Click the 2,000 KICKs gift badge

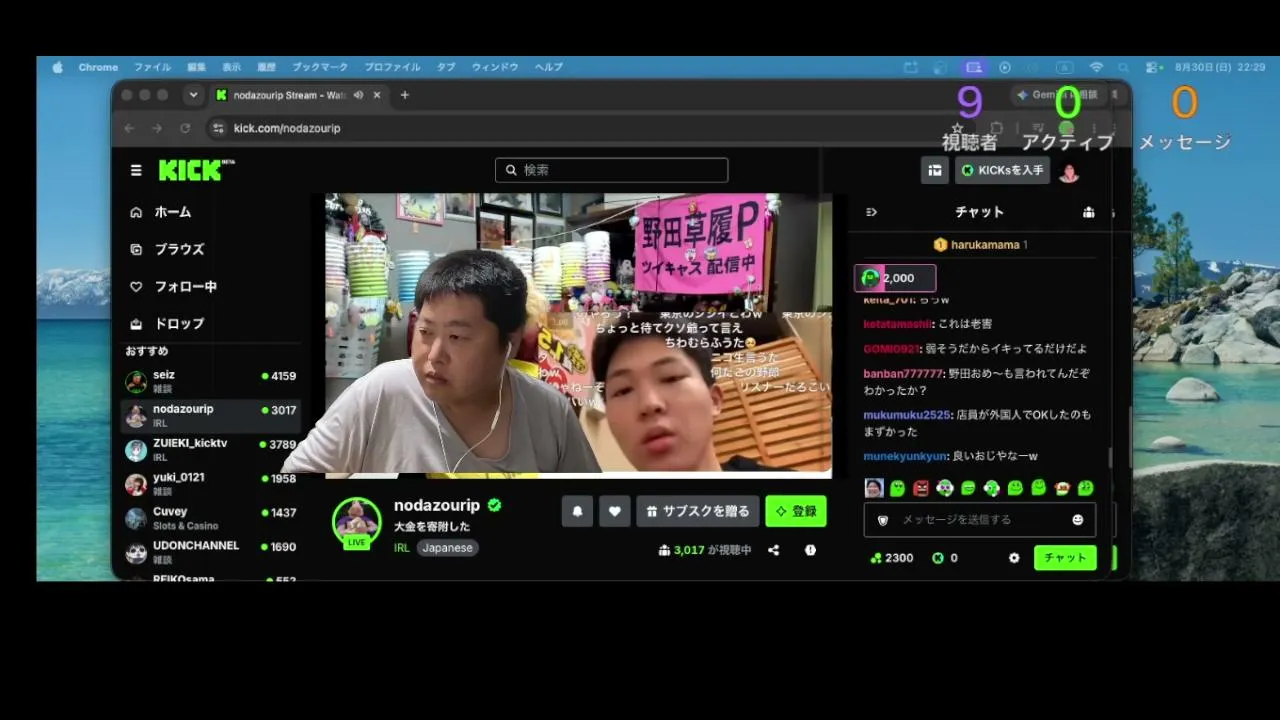click(895, 278)
